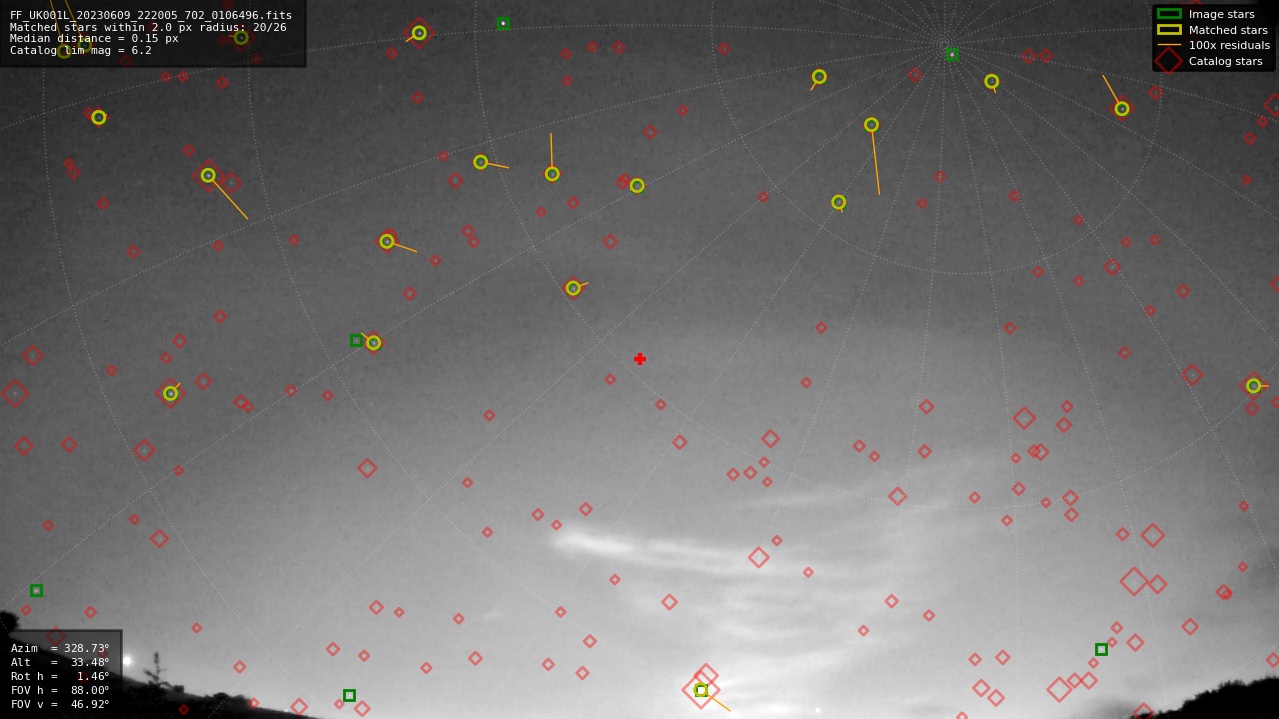Select the 'Image stars' legend label
This screenshot has height=719, width=1279.
(1221, 14)
